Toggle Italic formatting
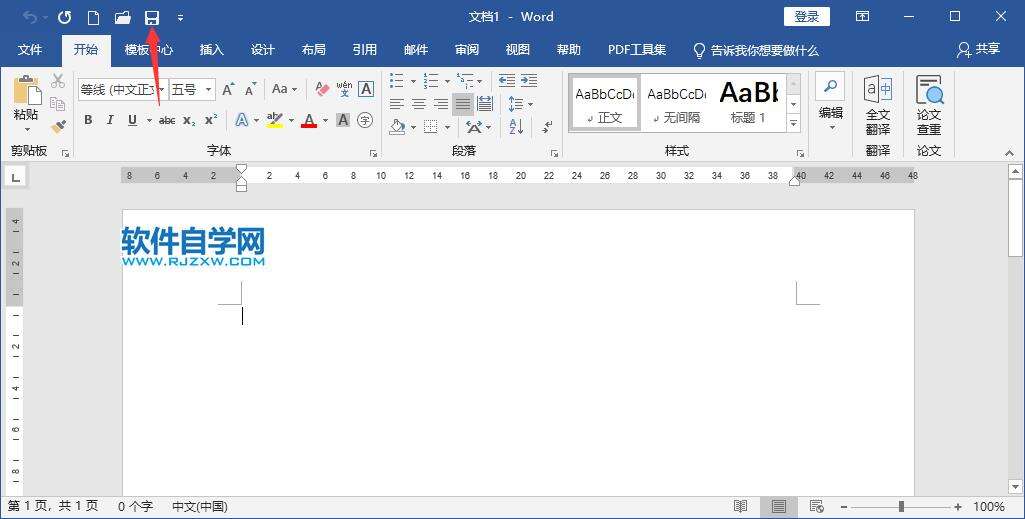Viewport: 1025px width, 519px height. 110,120
